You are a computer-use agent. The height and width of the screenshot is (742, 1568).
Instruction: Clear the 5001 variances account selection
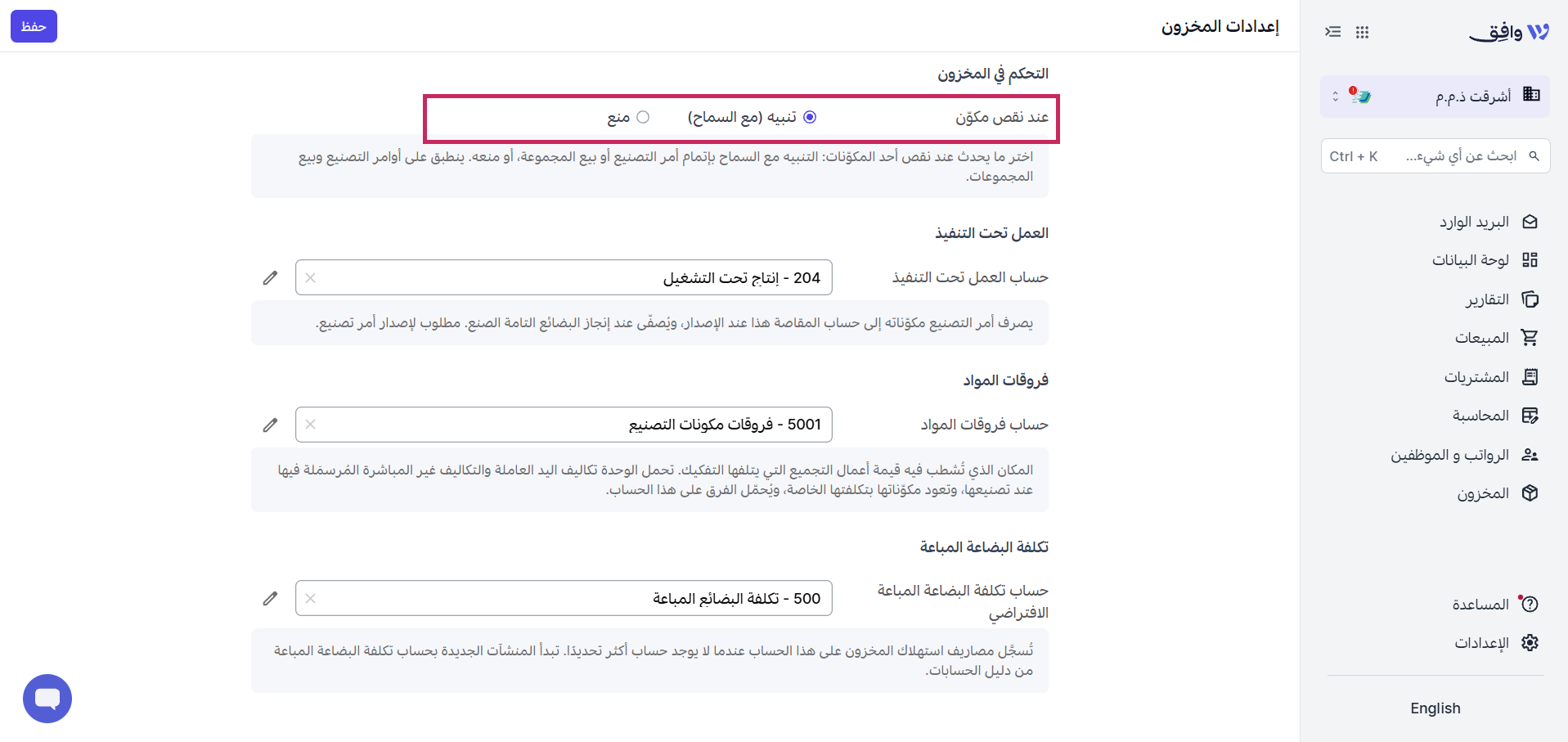tap(311, 425)
